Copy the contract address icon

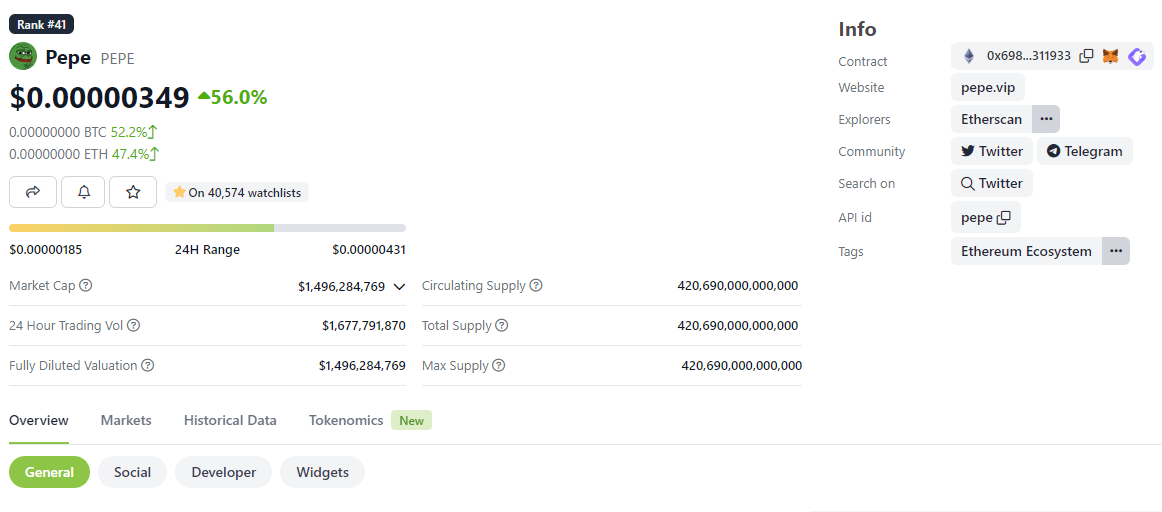(x=1086, y=56)
